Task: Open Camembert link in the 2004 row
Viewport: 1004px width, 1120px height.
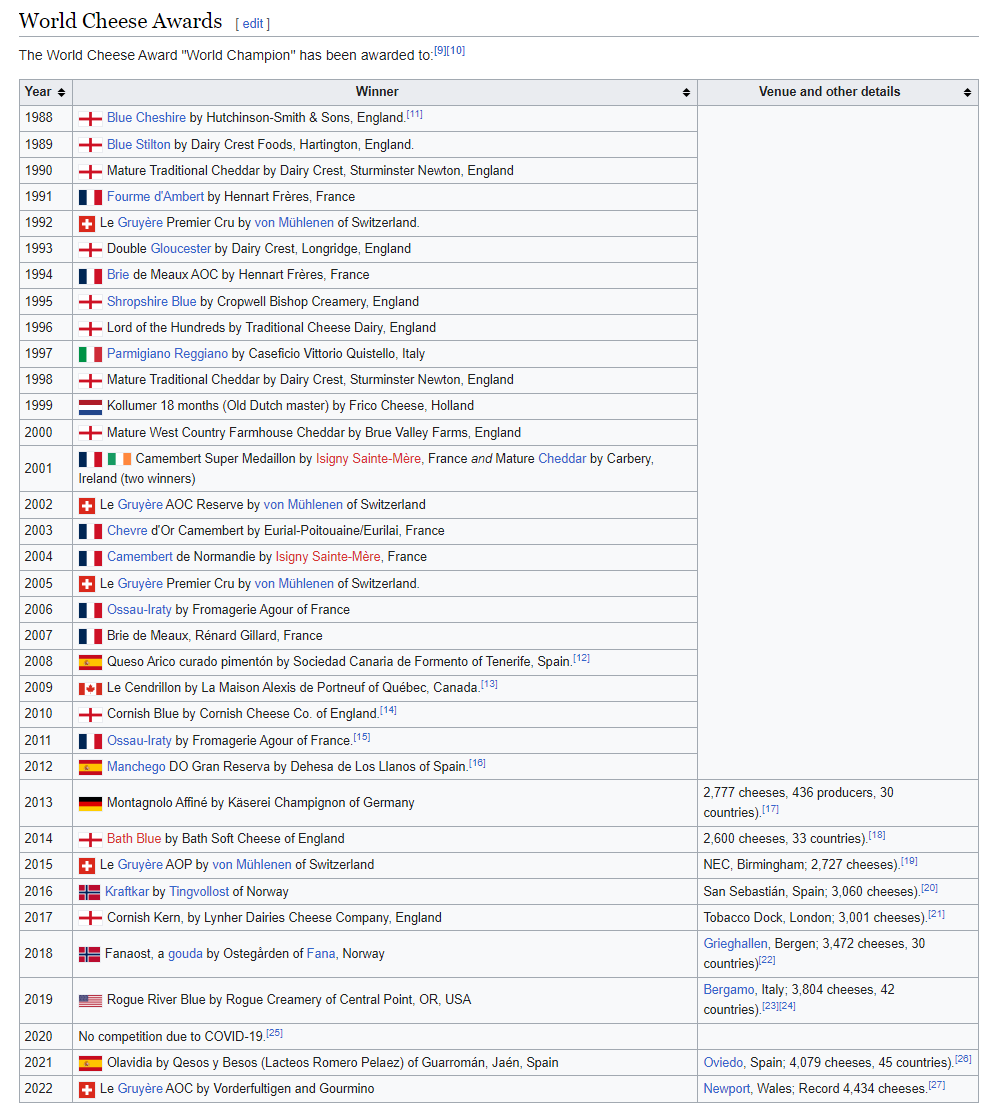Action: (140, 556)
